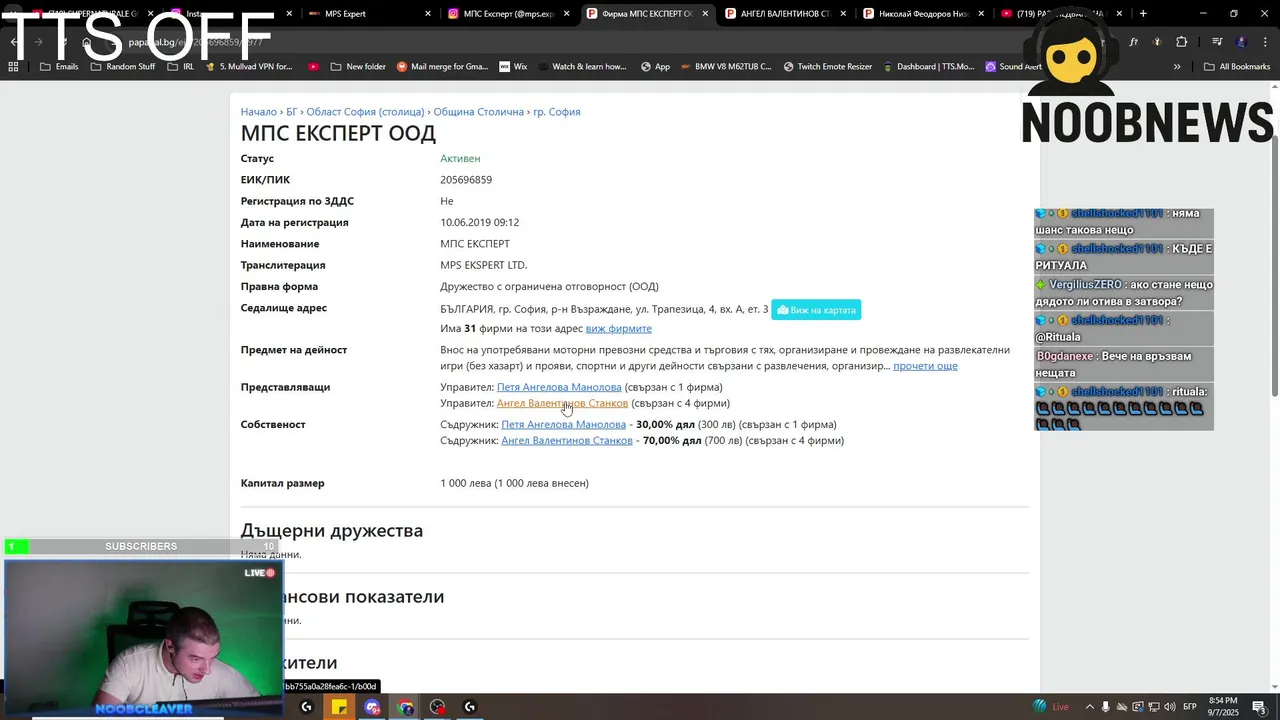Viewport: 1280px width, 720px height.
Task: Click the 'Виж на картата' map button
Action: tap(816, 310)
